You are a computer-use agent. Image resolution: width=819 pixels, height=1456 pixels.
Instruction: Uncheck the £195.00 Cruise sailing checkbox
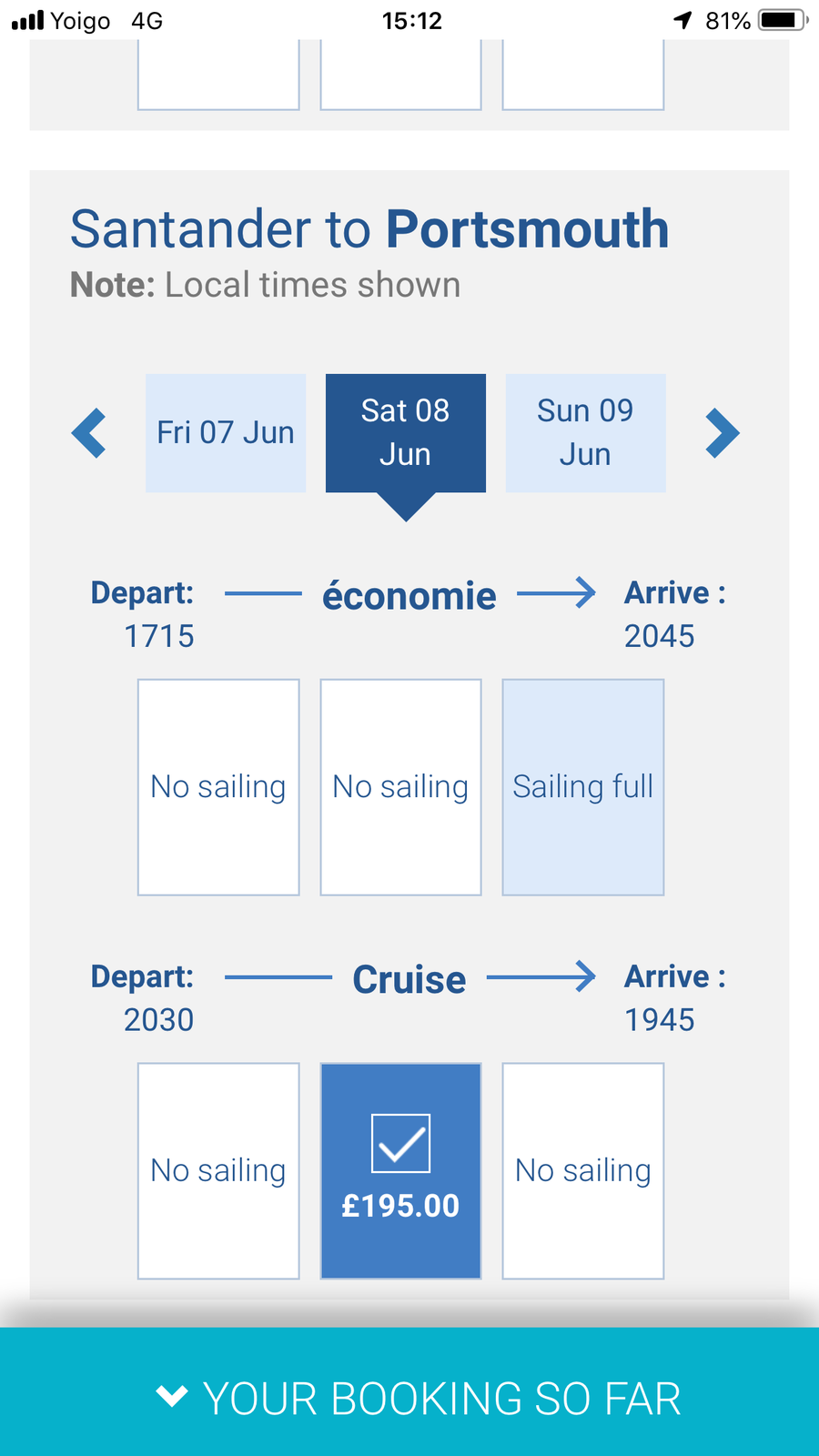coord(400,1143)
